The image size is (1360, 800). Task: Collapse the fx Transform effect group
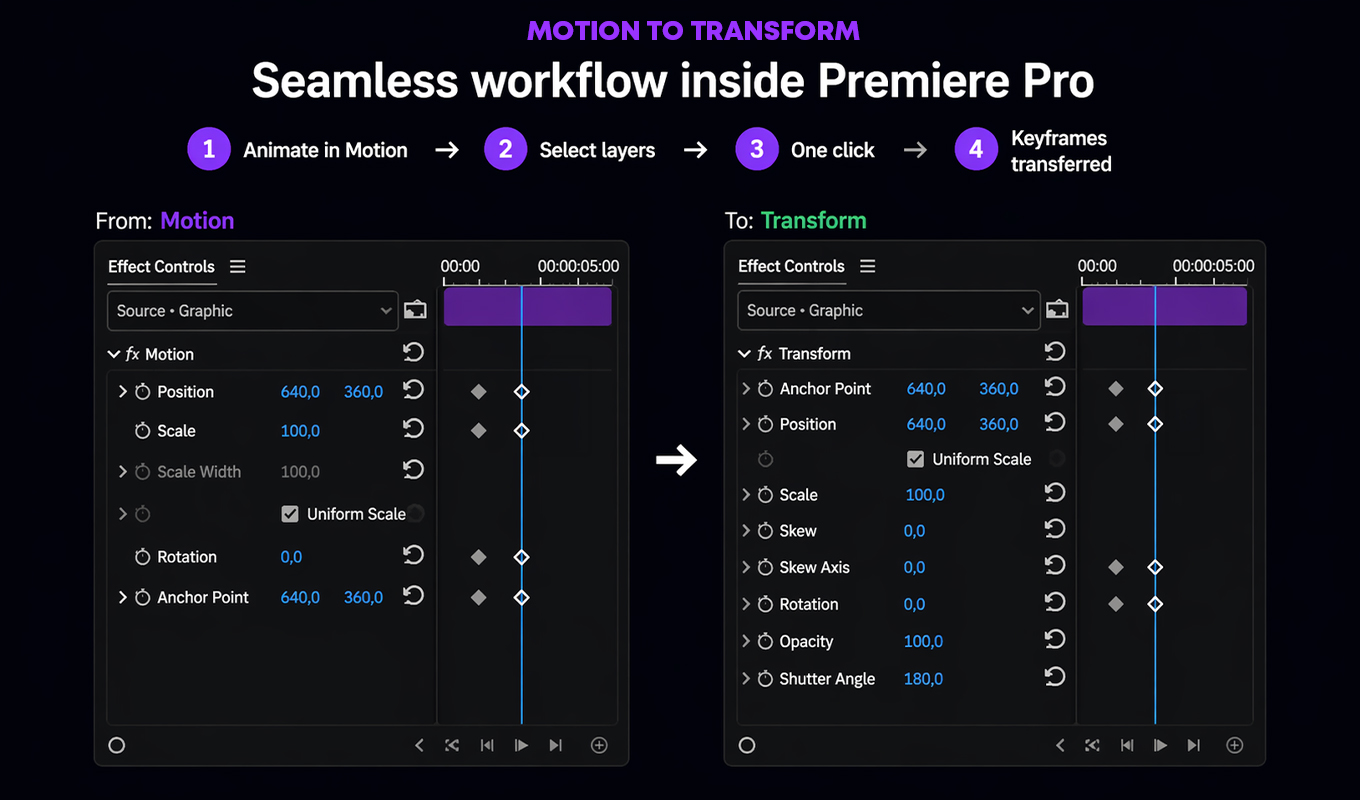(x=744, y=353)
